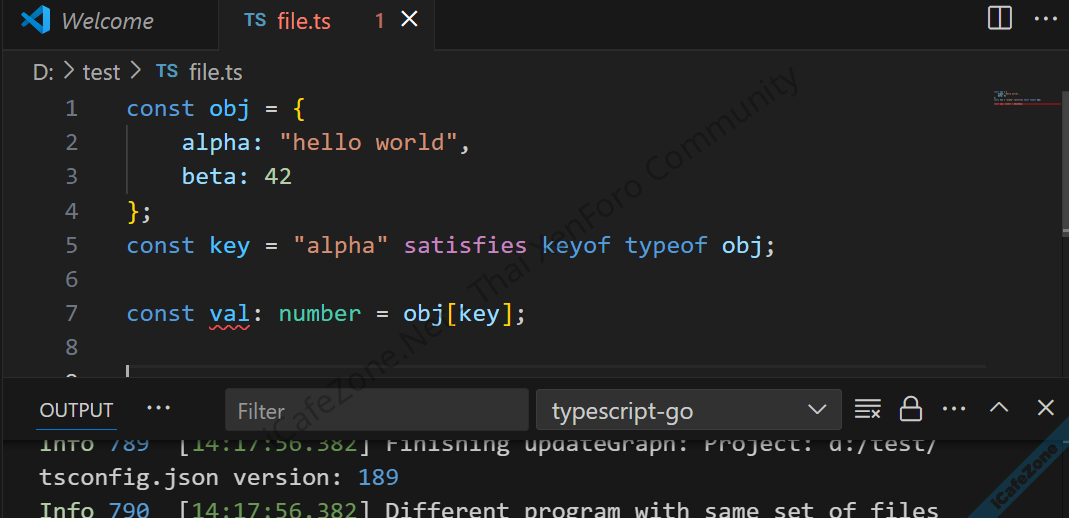Screen dimensions: 1069x518
Task: Close the file.ts tab
Action: pos(409,20)
